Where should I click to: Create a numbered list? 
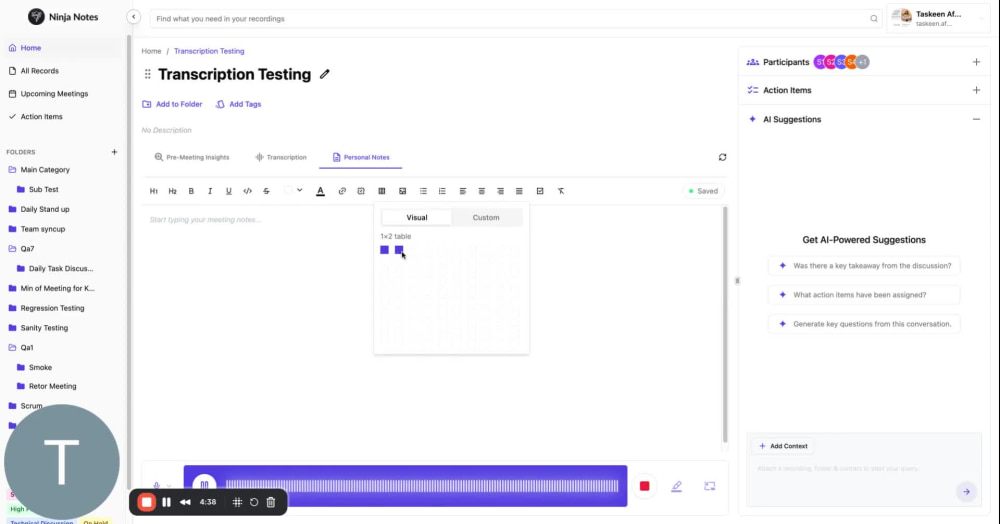pyautogui.click(x=442, y=191)
